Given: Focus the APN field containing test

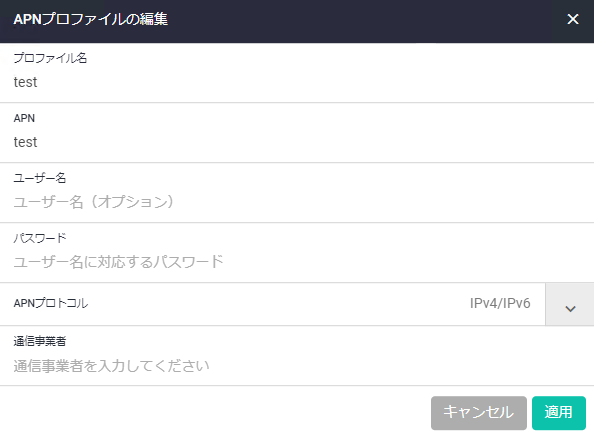Looking at the screenshot, I should tap(297, 142).
